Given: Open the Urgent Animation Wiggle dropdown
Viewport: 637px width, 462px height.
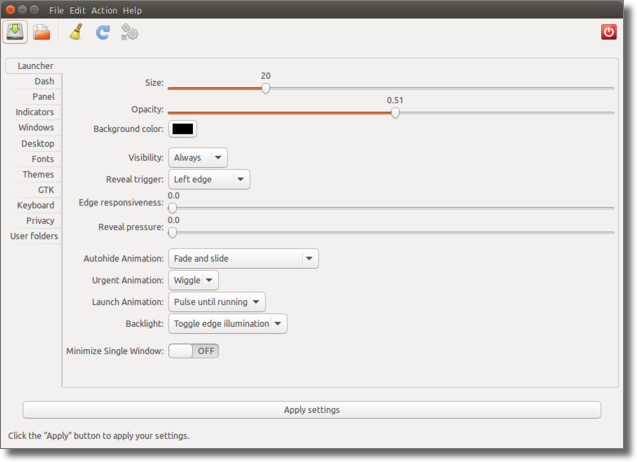Looking at the screenshot, I should 193,280.
